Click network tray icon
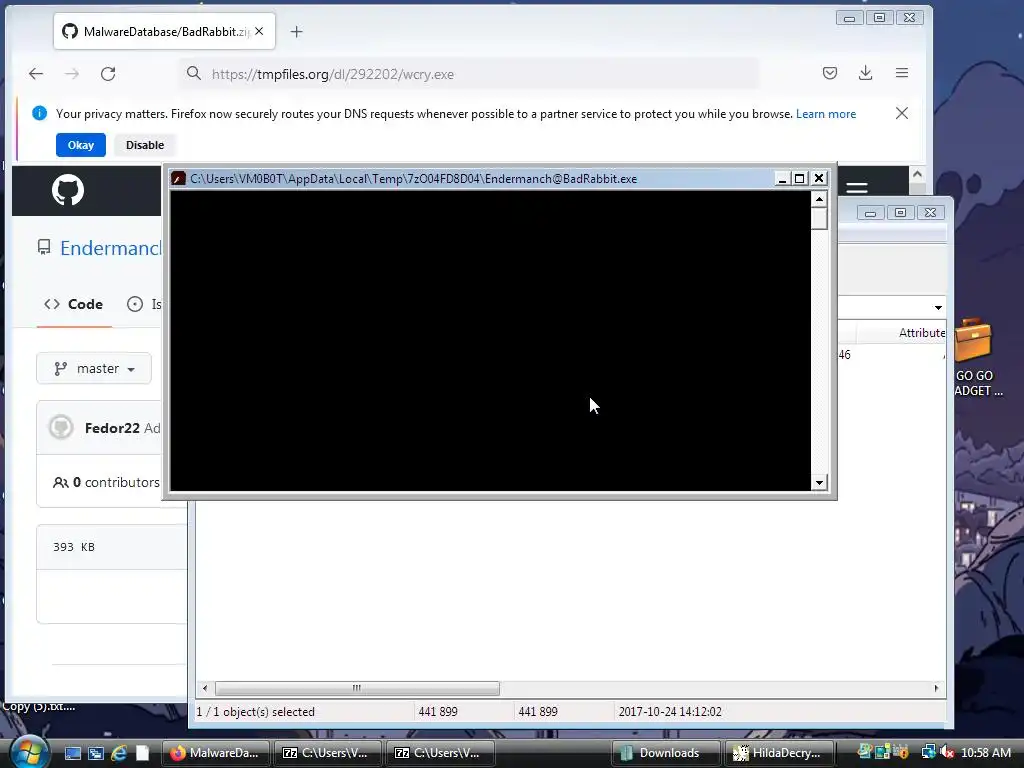 click(928, 752)
